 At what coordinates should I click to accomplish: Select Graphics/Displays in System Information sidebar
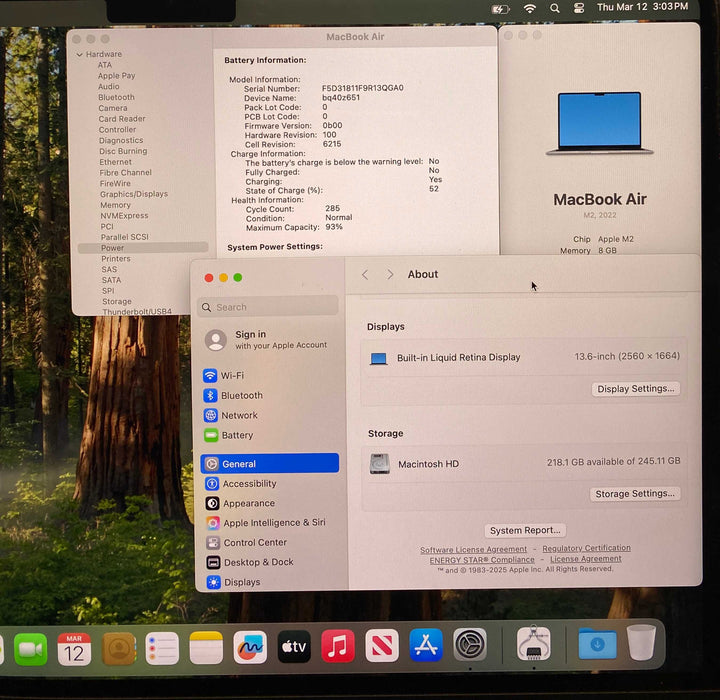click(134, 194)
